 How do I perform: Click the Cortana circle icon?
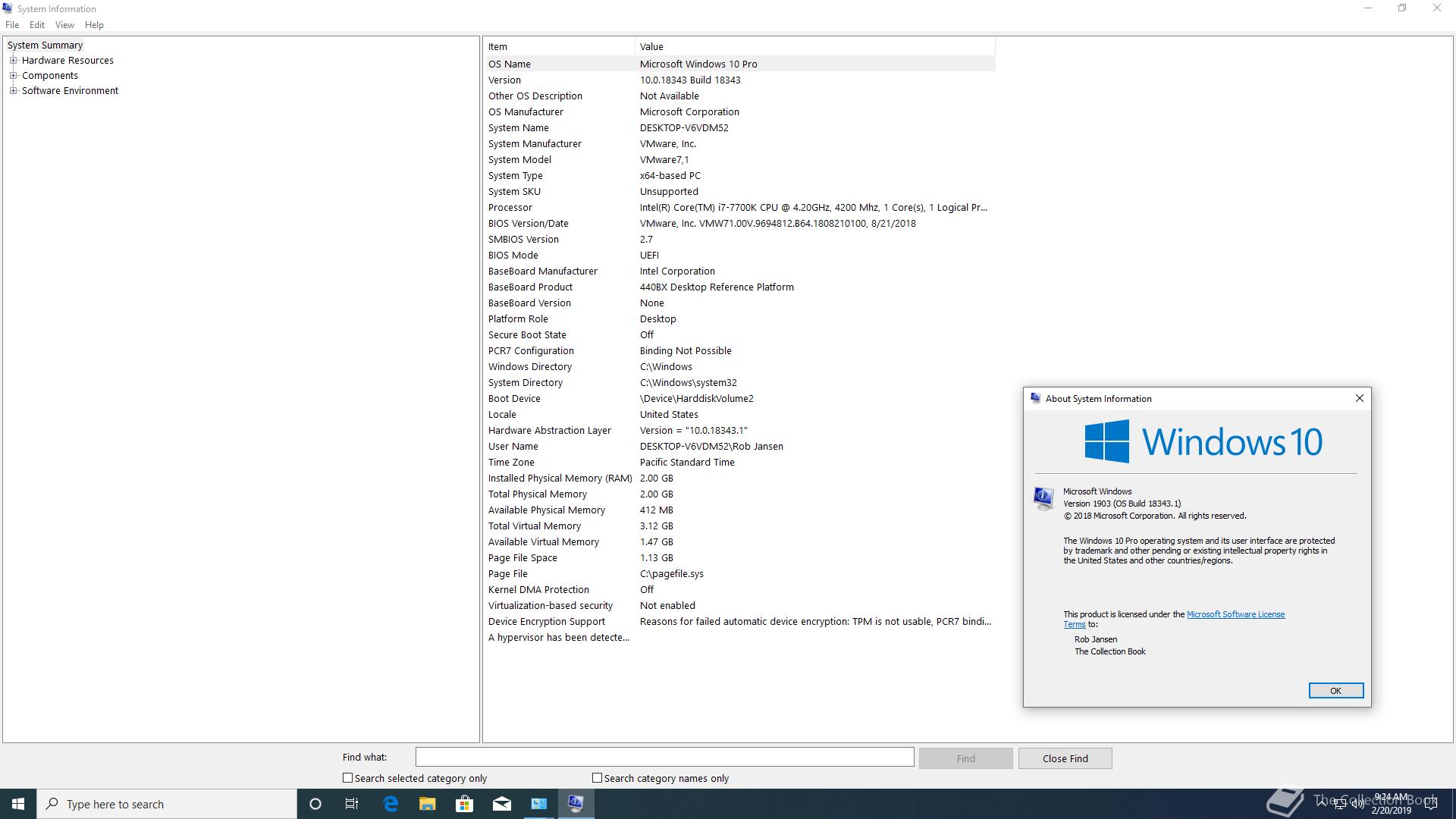[315, 804]
